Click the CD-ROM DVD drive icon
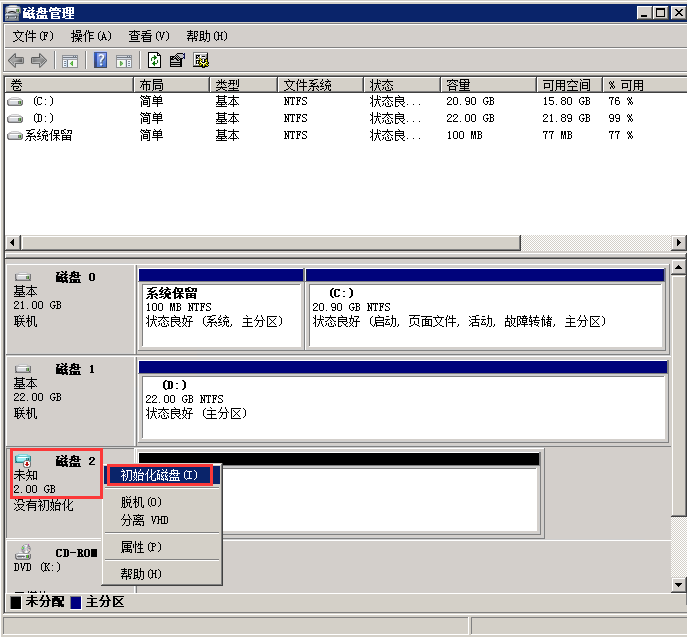The image size is (687, 637). pos(23,552)
